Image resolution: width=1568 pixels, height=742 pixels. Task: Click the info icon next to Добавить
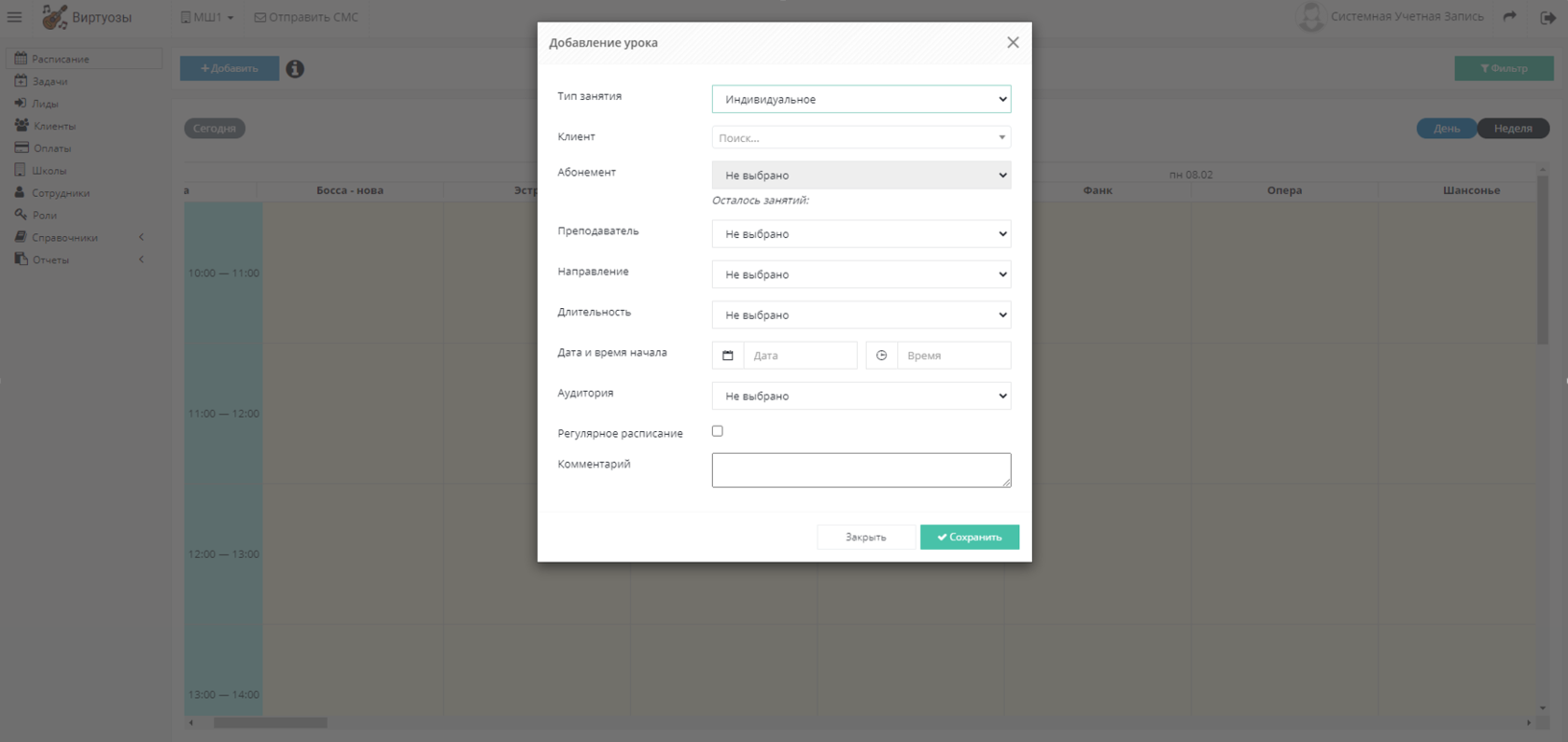point(295,69)
